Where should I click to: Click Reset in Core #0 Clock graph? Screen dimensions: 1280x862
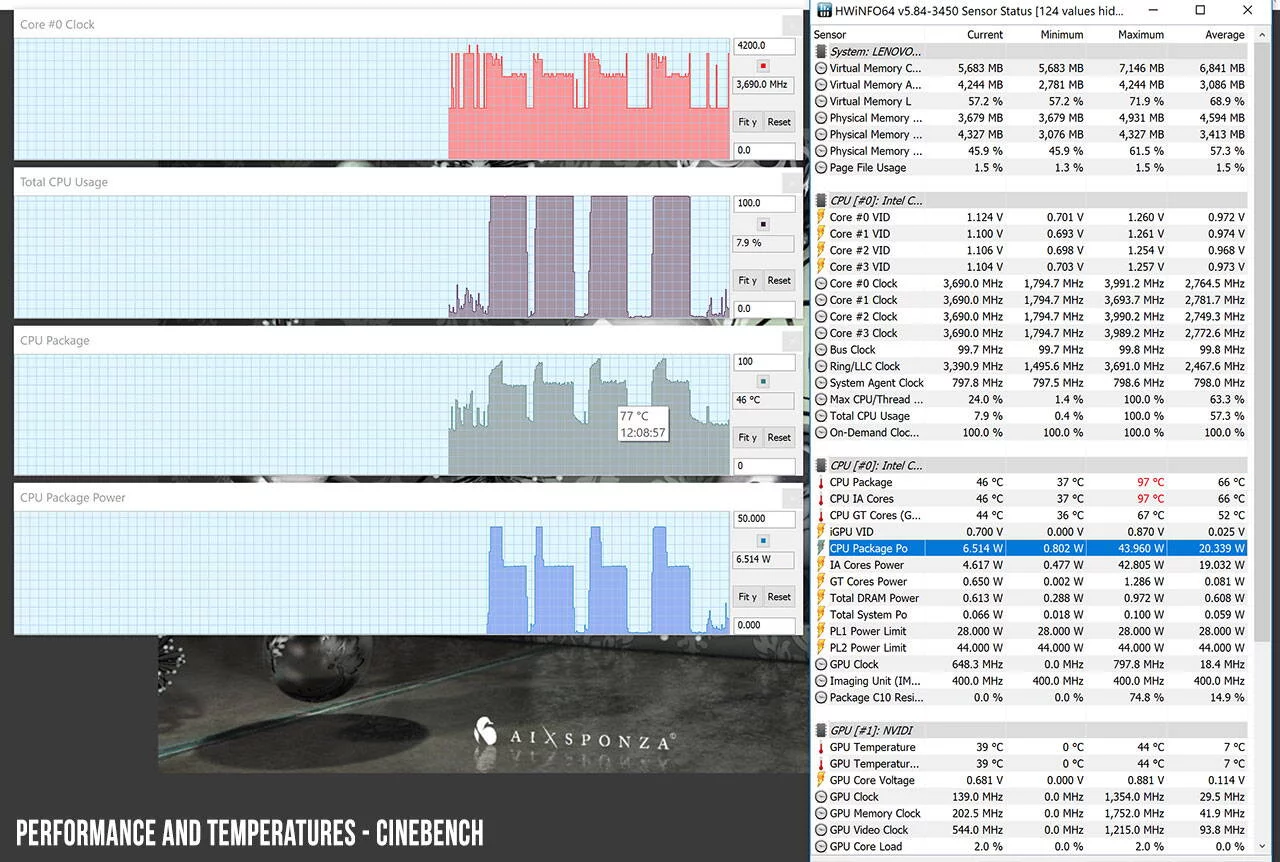(x=779, y=122)
